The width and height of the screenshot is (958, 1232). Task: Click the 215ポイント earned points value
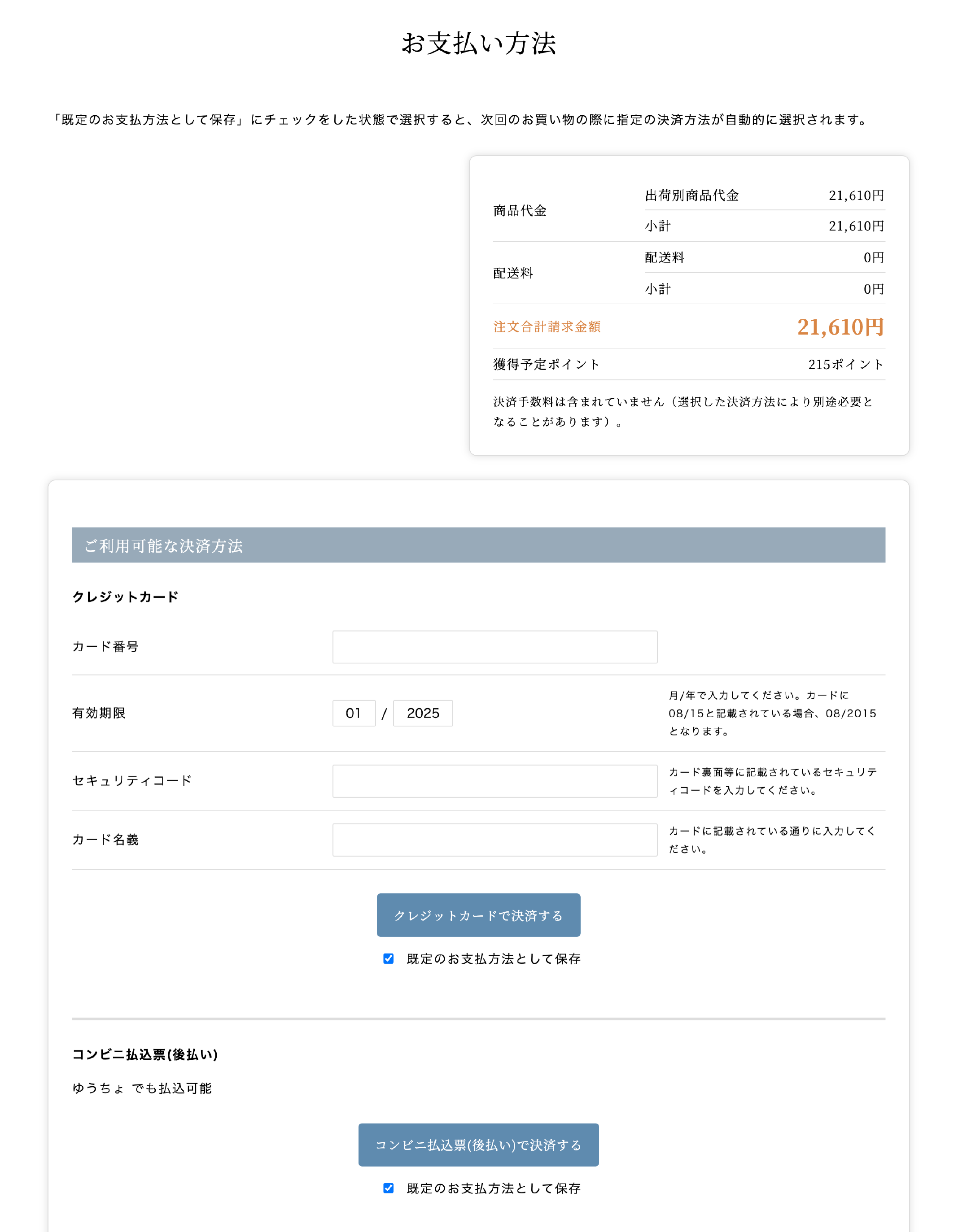845,365
